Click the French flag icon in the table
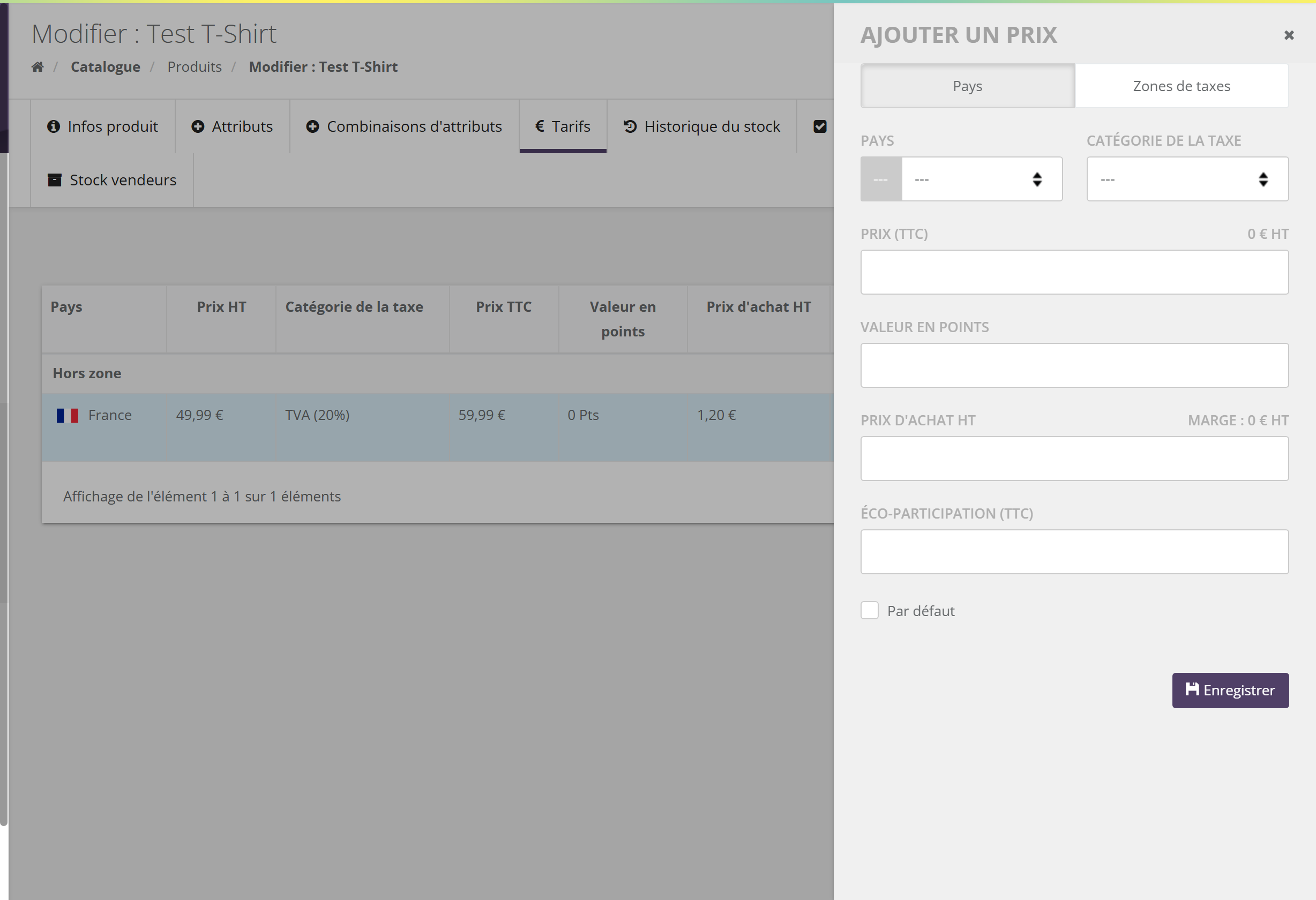The width and height of the screenshot is (1316, 900). (68, 416)
